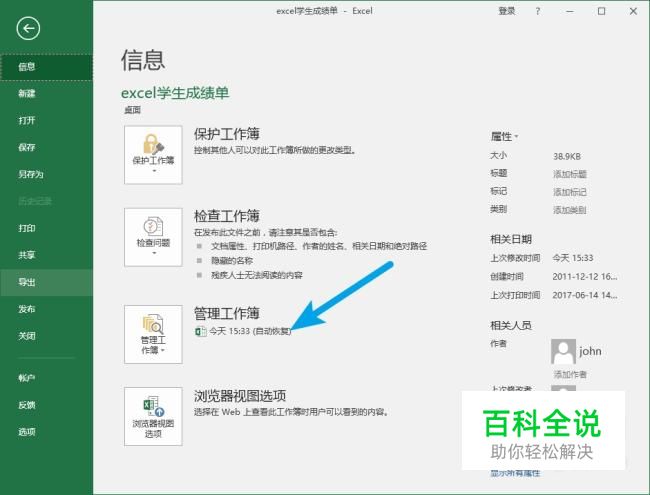The width and height of the screenshot is (650, 495).
Task: Open 帐户 in the sidebar
Action: (46, 378)
